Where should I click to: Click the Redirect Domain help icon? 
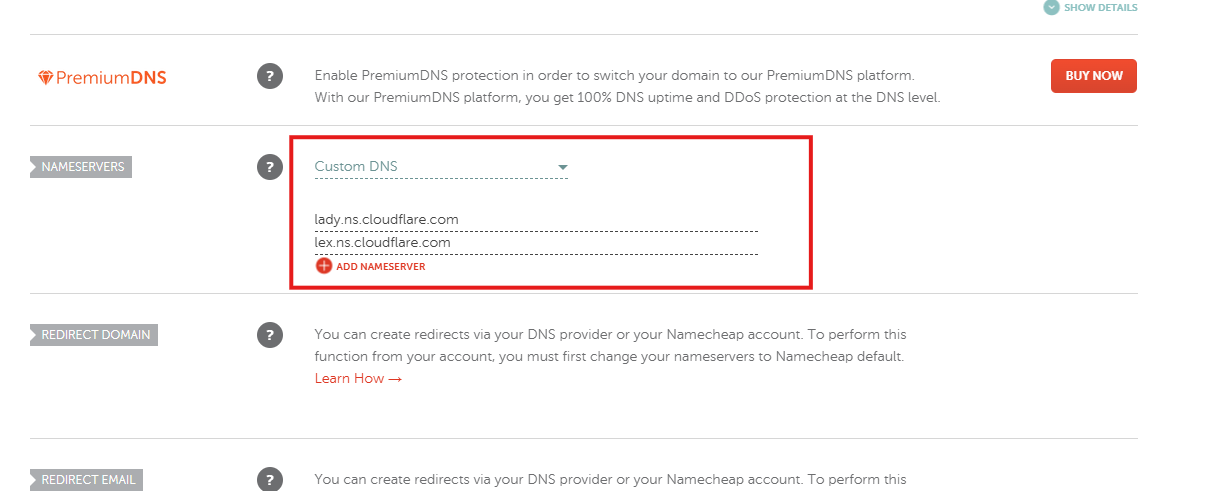270,335
